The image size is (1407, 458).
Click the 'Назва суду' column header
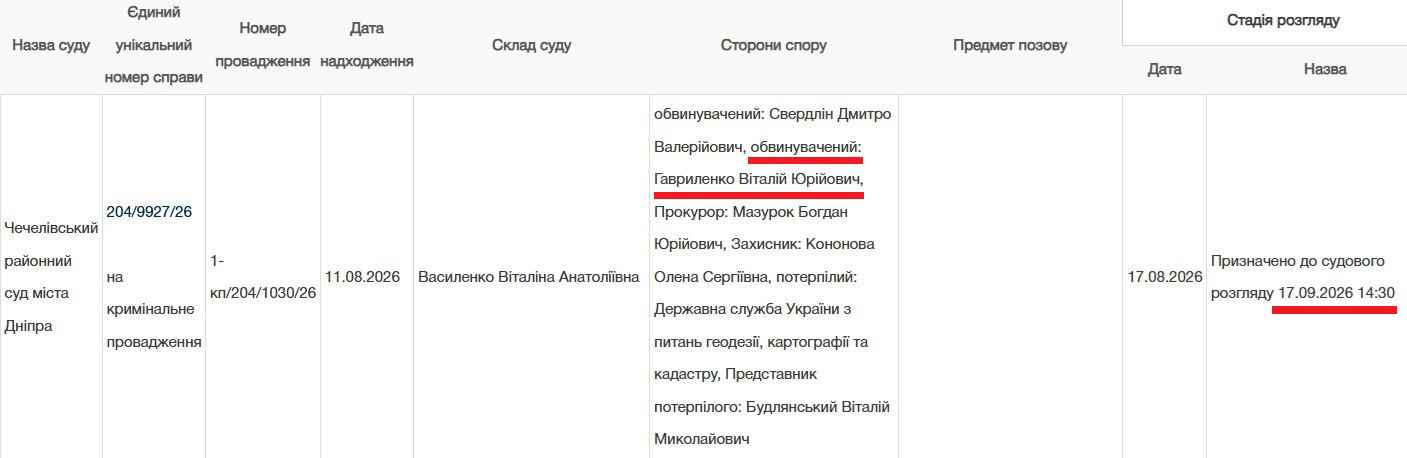[51, 46]
